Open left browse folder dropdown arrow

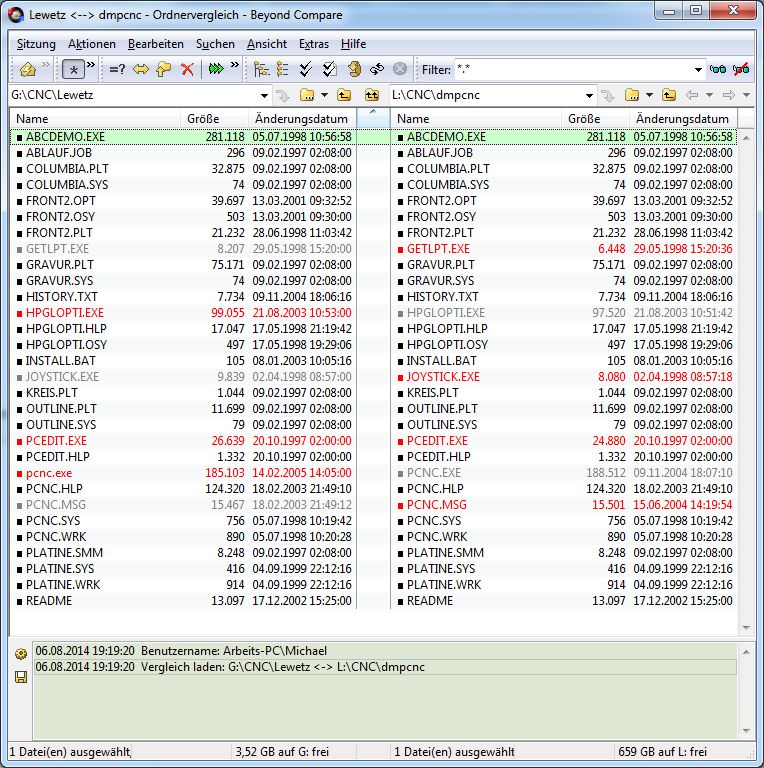324,95
